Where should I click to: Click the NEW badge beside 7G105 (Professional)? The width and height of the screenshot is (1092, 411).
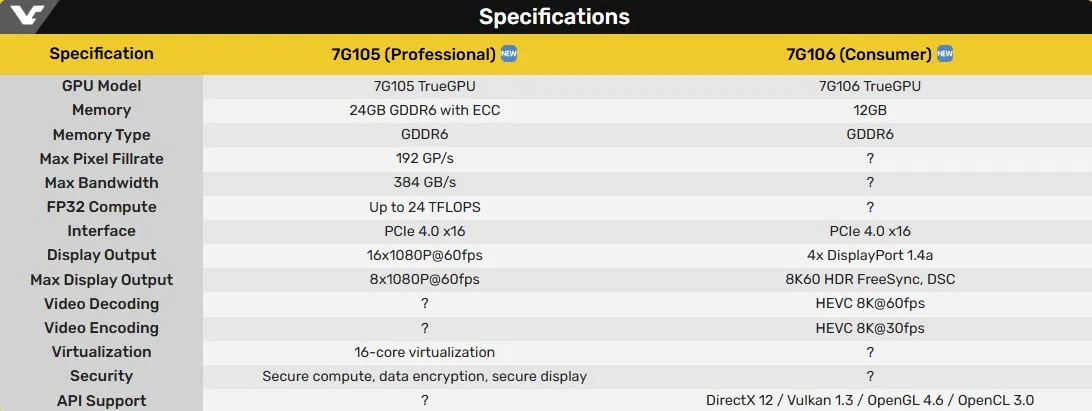click(509, 54)
